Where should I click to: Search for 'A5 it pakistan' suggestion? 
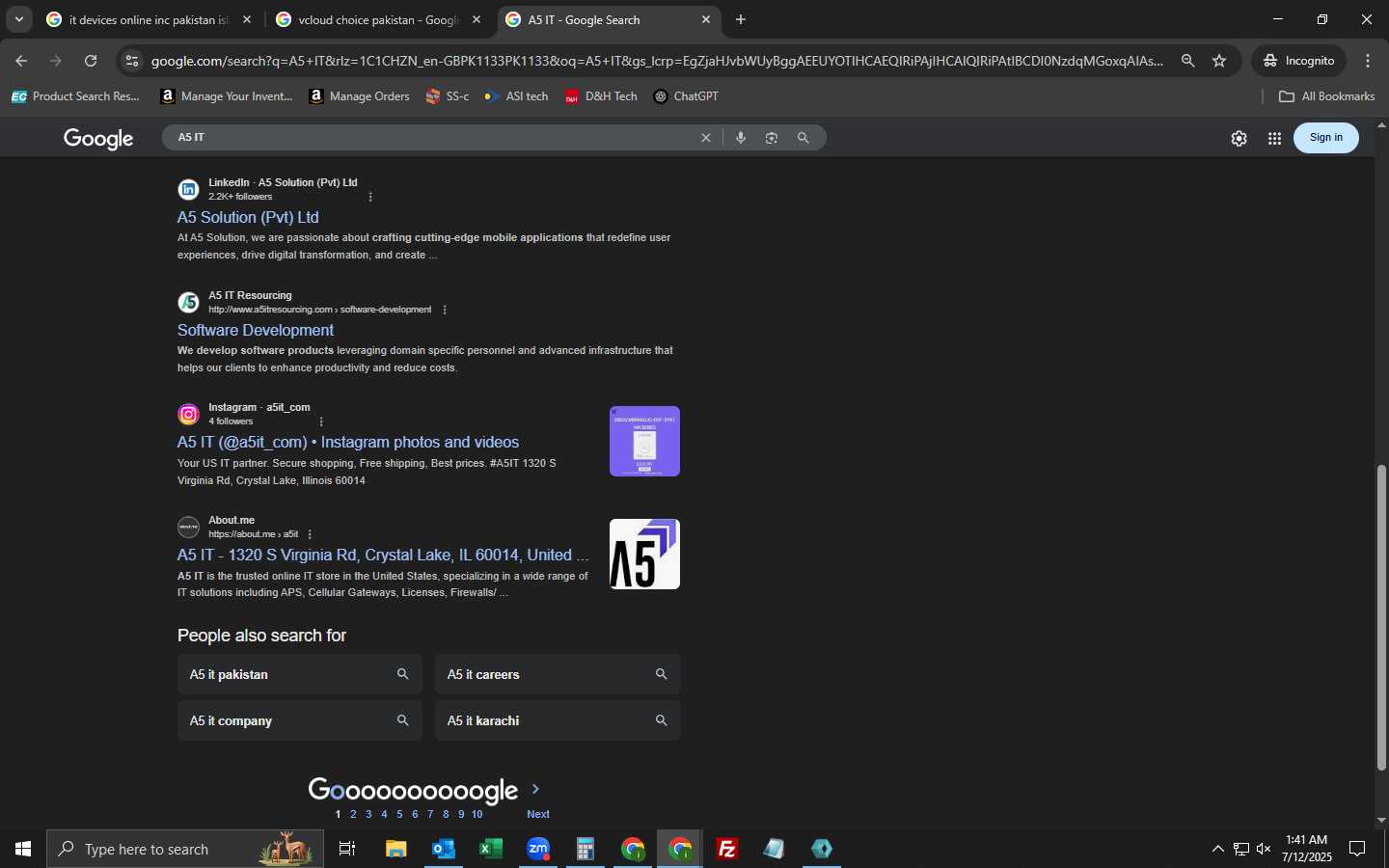click(300, 674)
